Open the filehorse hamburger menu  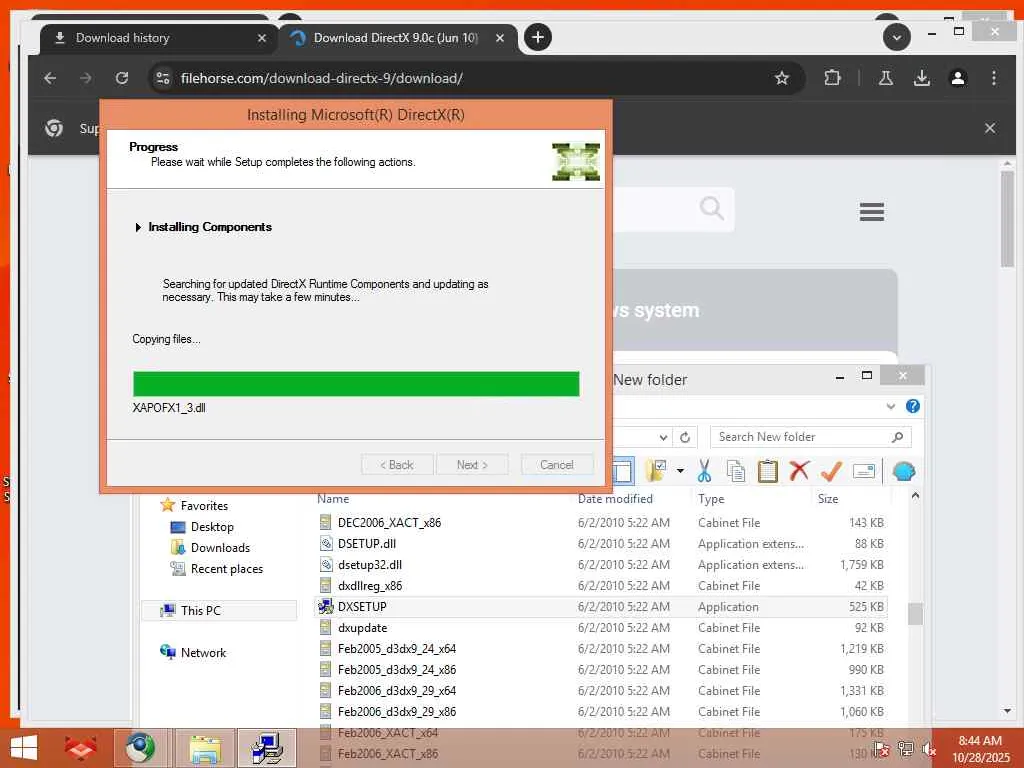click(x=871, y=212)
